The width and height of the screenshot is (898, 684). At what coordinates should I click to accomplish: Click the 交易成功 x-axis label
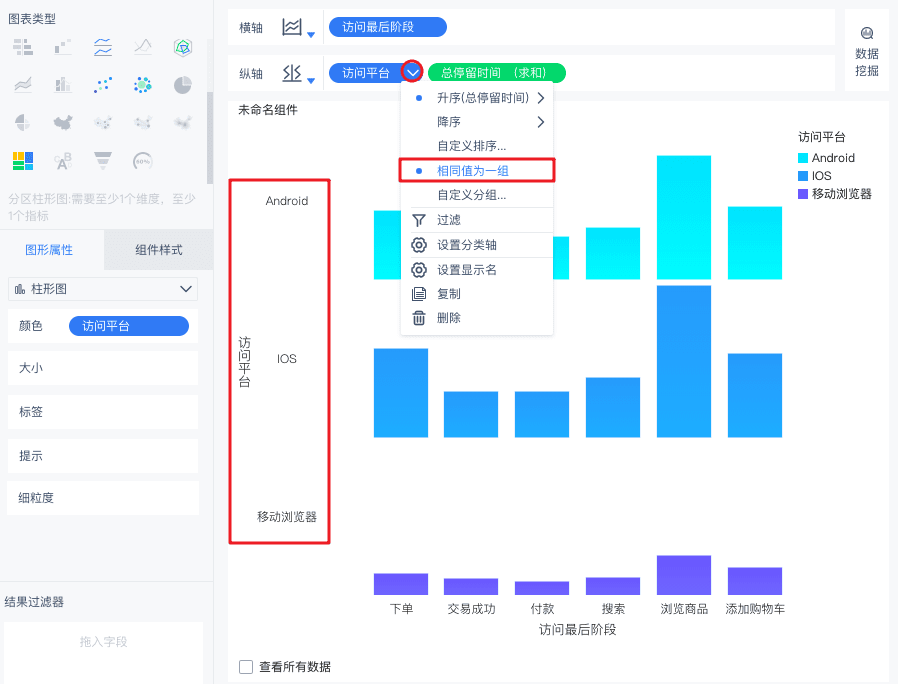coord(471,609)
